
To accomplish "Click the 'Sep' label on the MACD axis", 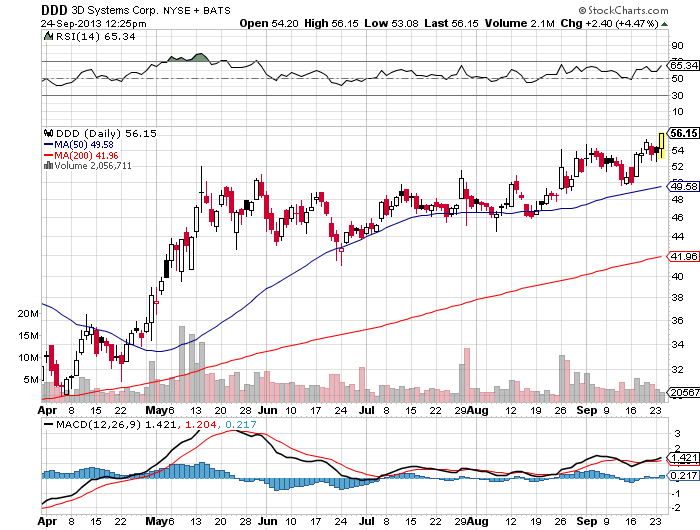I will coord(587,522).
